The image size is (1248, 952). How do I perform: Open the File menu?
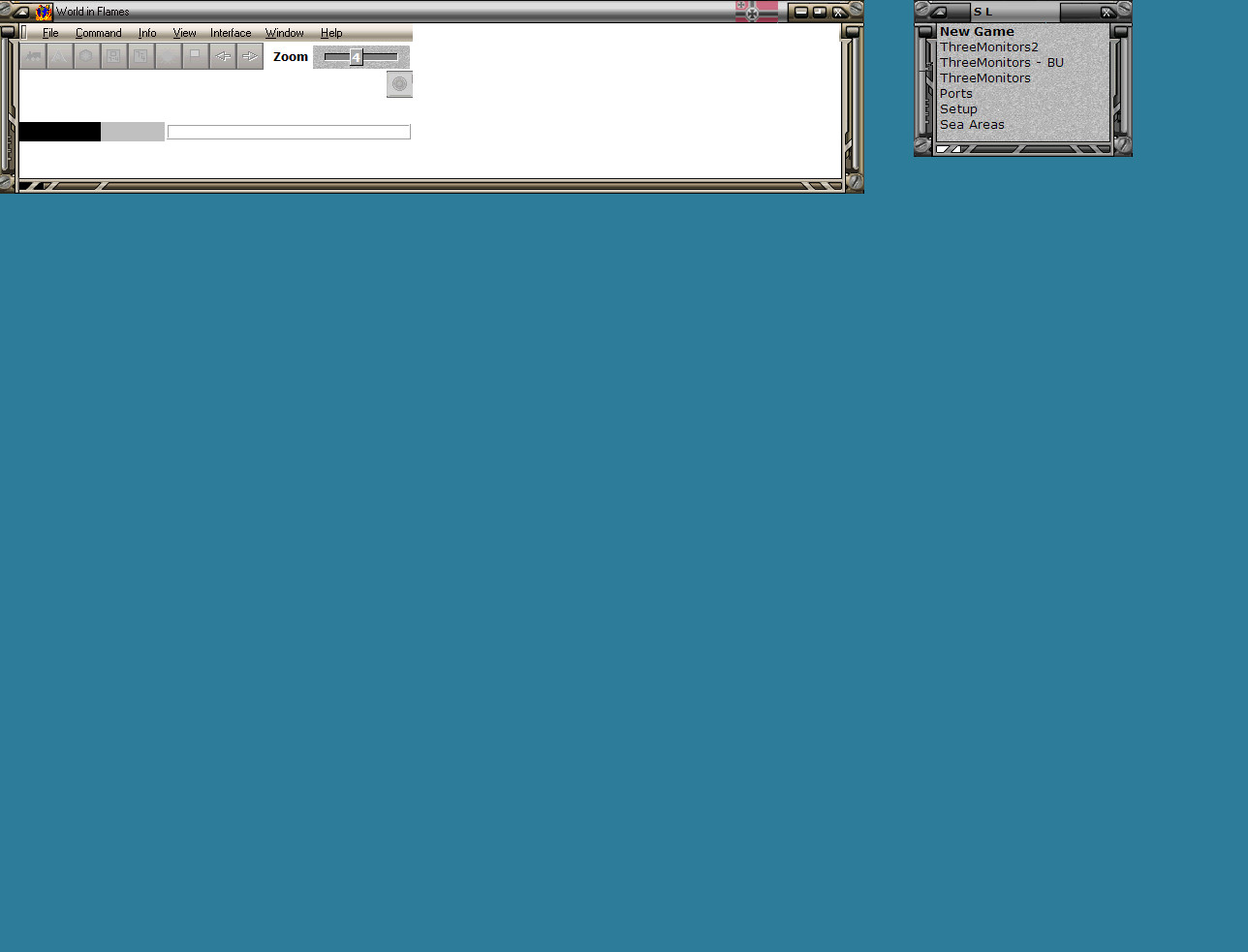tap(49, 32)
